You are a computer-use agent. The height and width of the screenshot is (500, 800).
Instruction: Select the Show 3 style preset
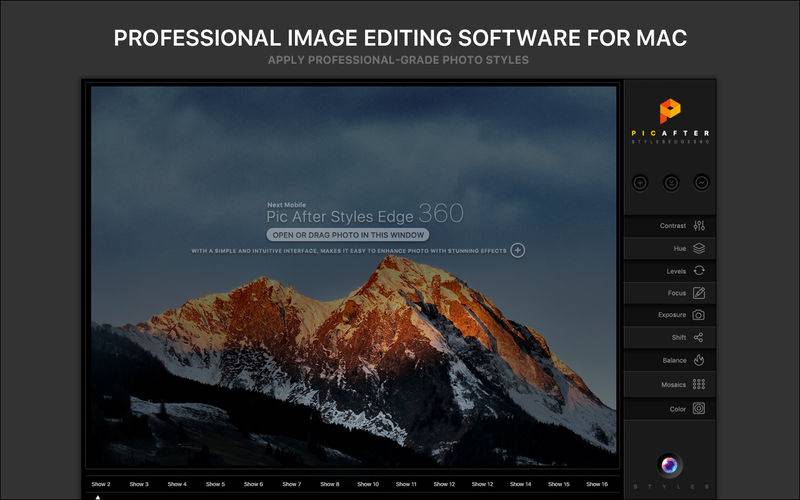[139, 484]
